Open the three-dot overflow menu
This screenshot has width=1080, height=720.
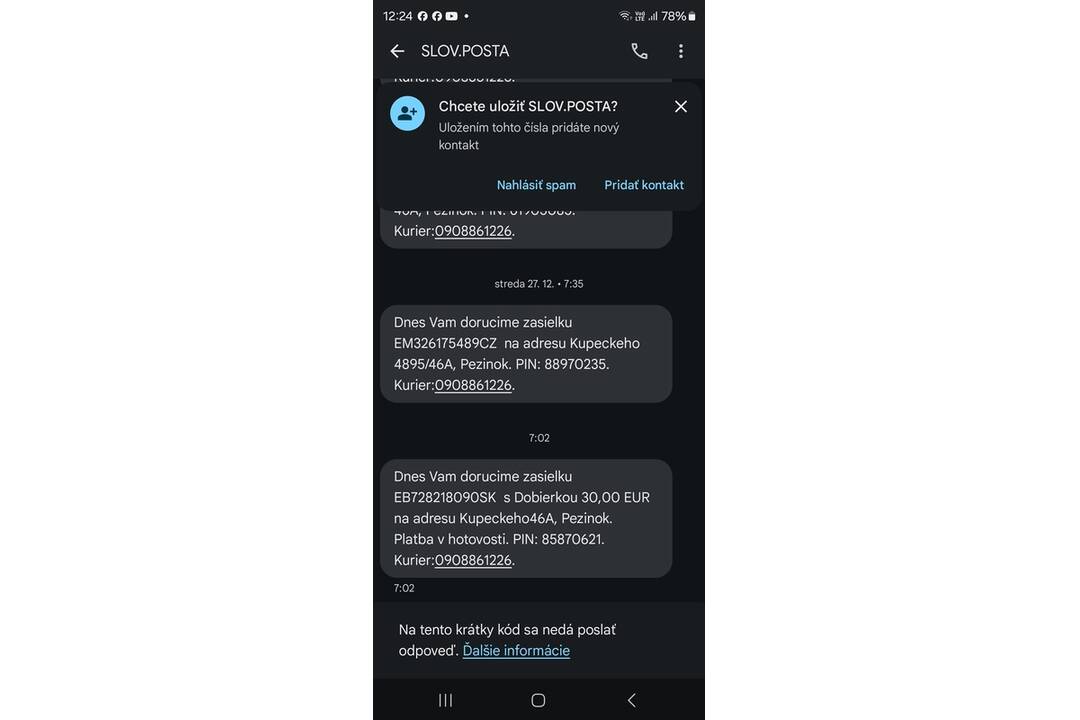pos(681,51)
